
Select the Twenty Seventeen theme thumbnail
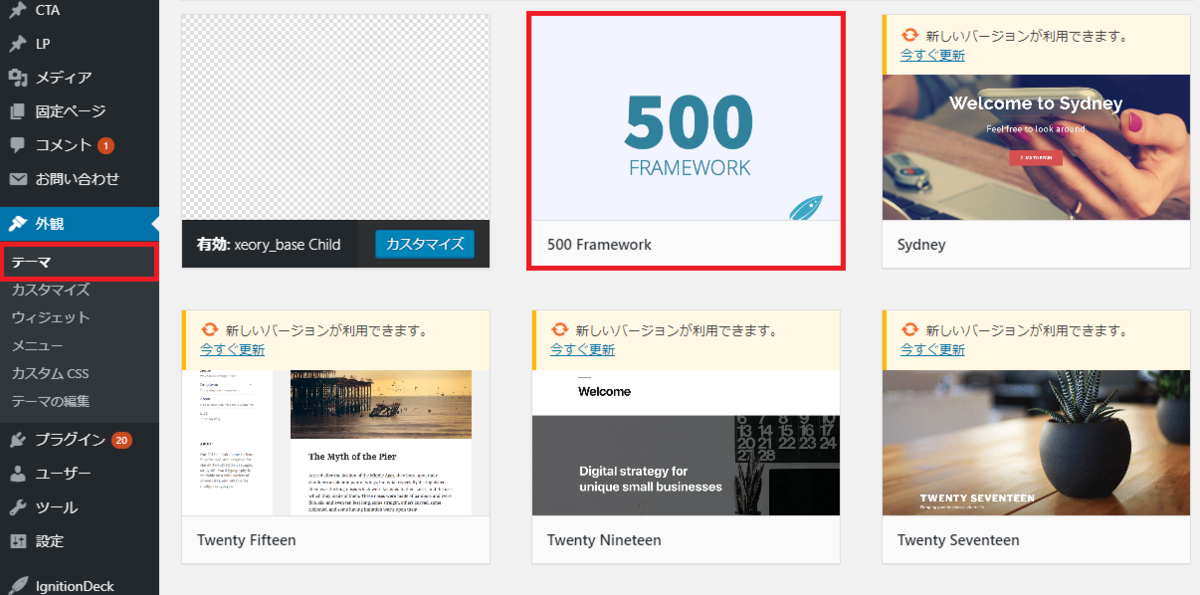pyautogui.click(x=1035, y=443)
